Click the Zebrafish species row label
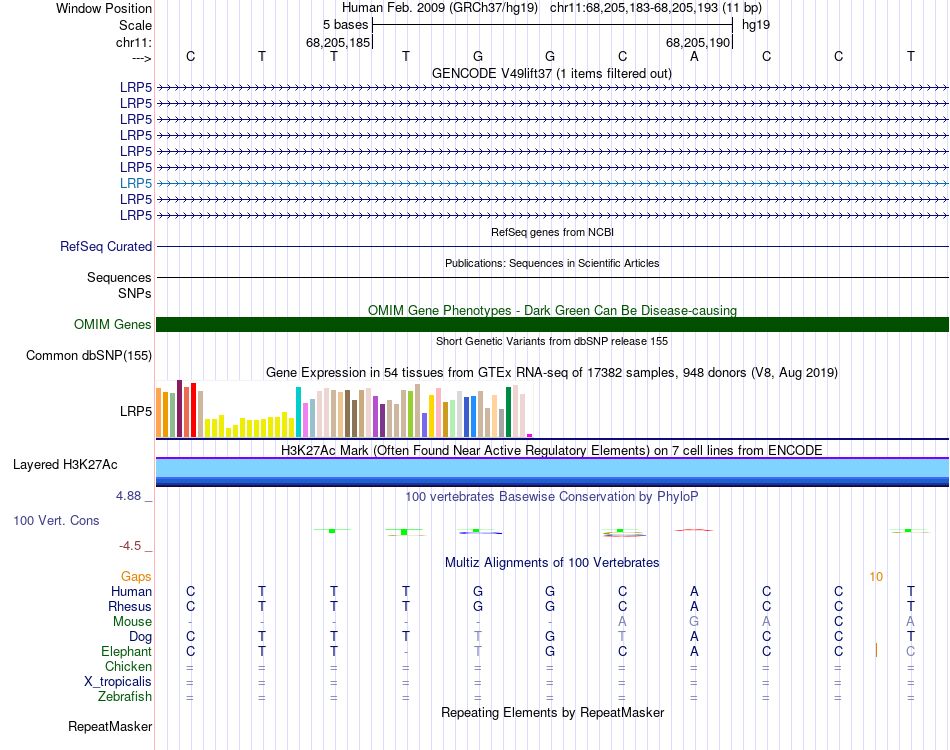Screen dimensions: 950x750 [125, 697]
